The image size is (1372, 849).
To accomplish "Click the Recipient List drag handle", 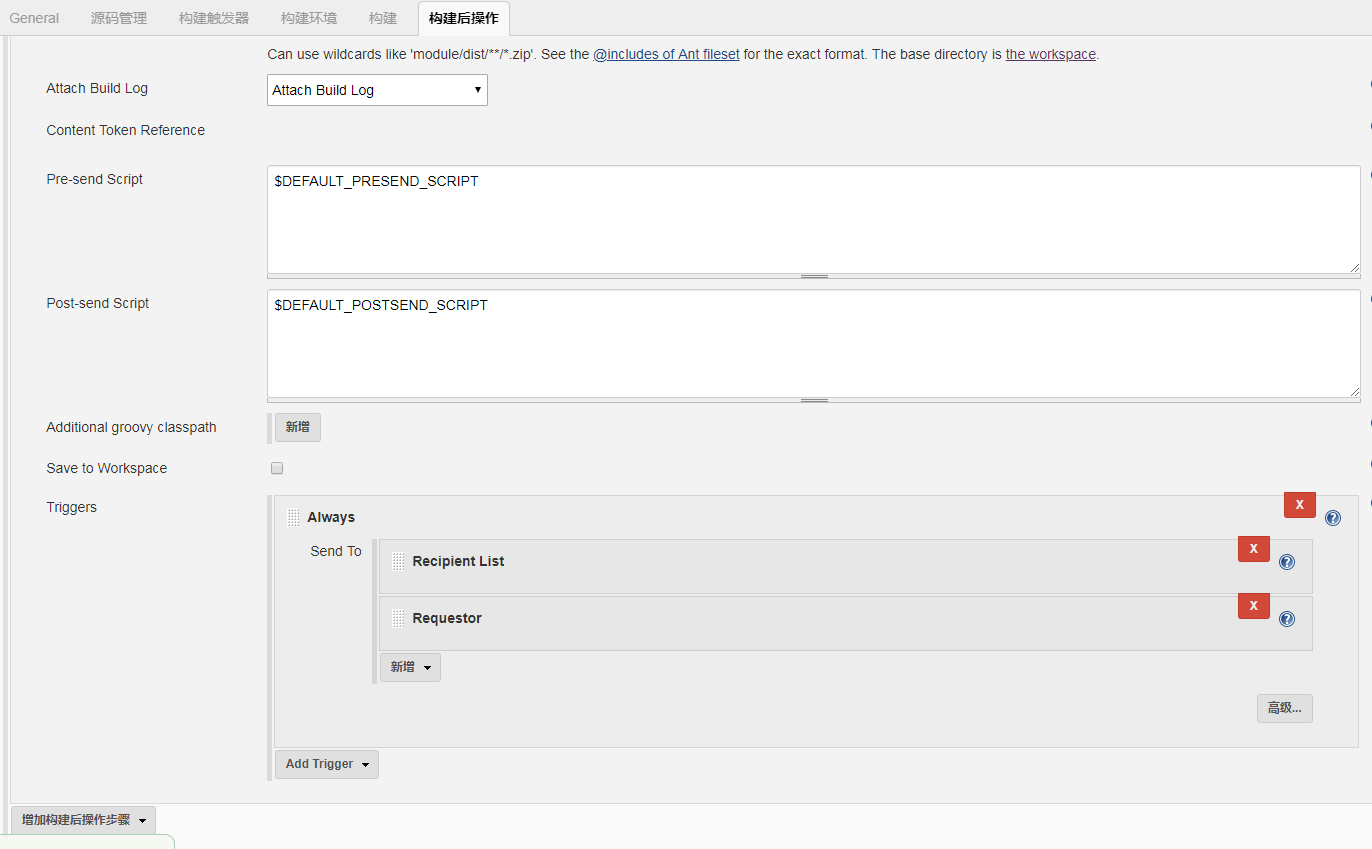I will click(398, 561).
